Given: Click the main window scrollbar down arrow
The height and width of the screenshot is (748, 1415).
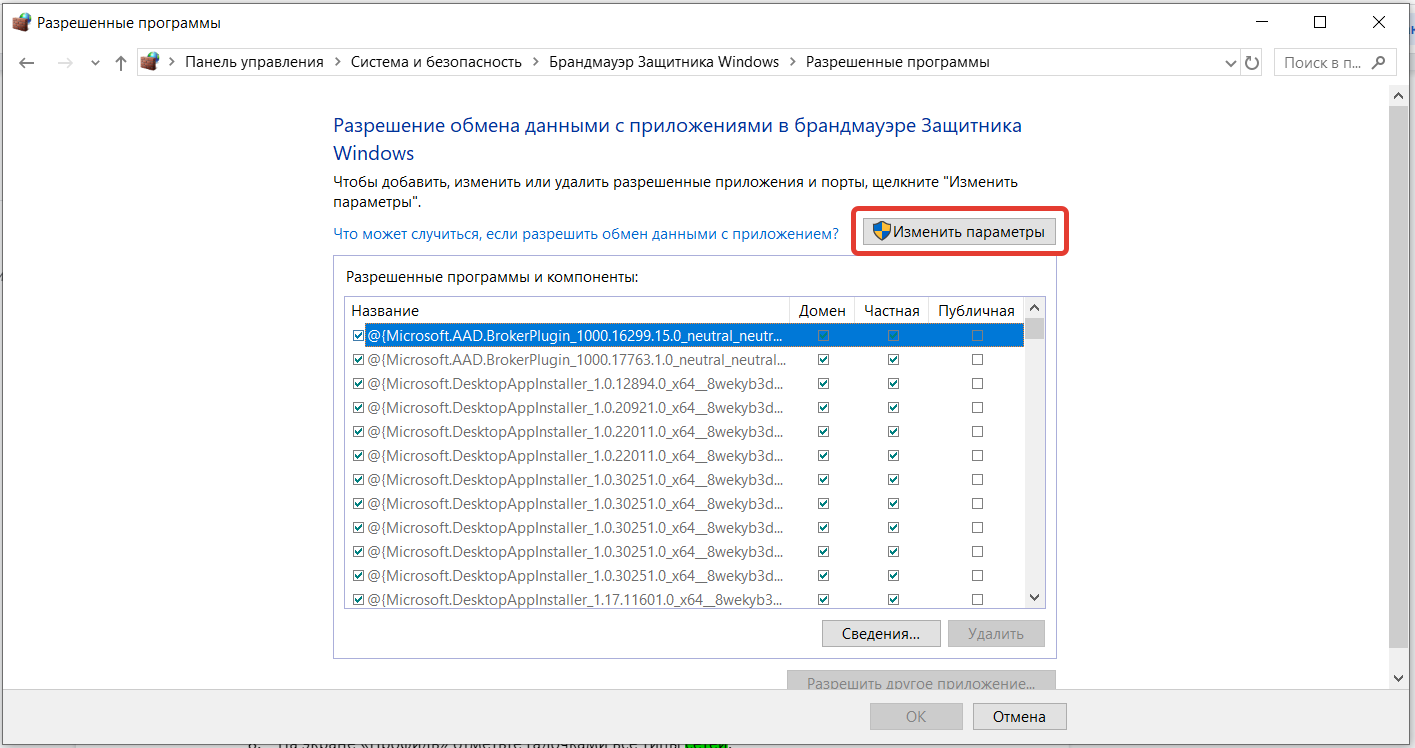Looking at the screenshot, I should tap(1399, 678).
